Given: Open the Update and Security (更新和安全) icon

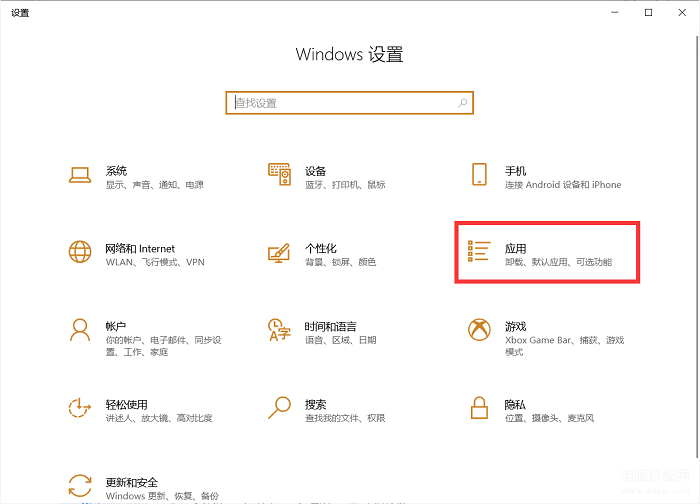Looking at the screenshot, I should (x=80, y=486).
